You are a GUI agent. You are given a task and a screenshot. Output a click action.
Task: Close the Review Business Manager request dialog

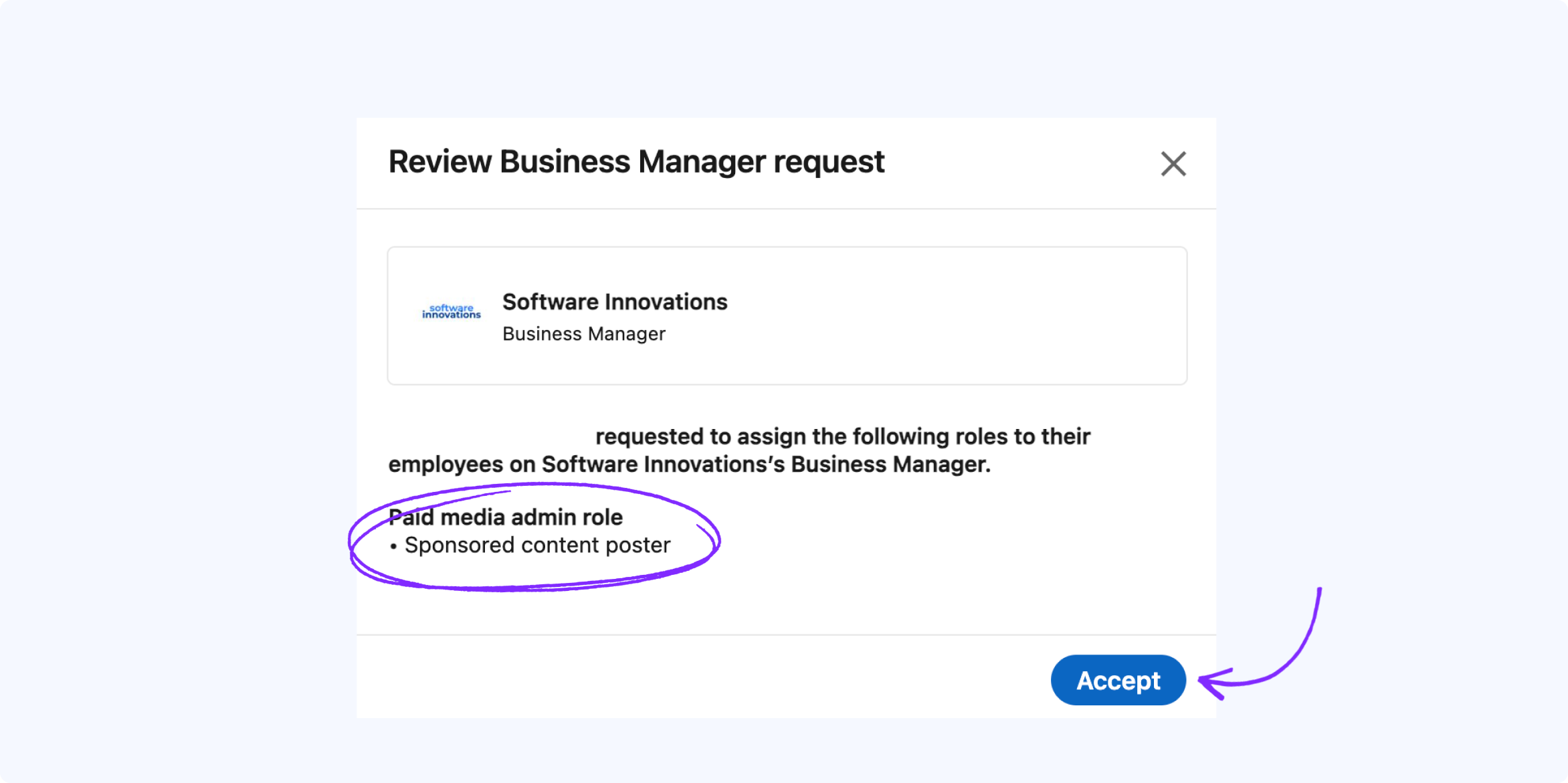click(1173, 163)
